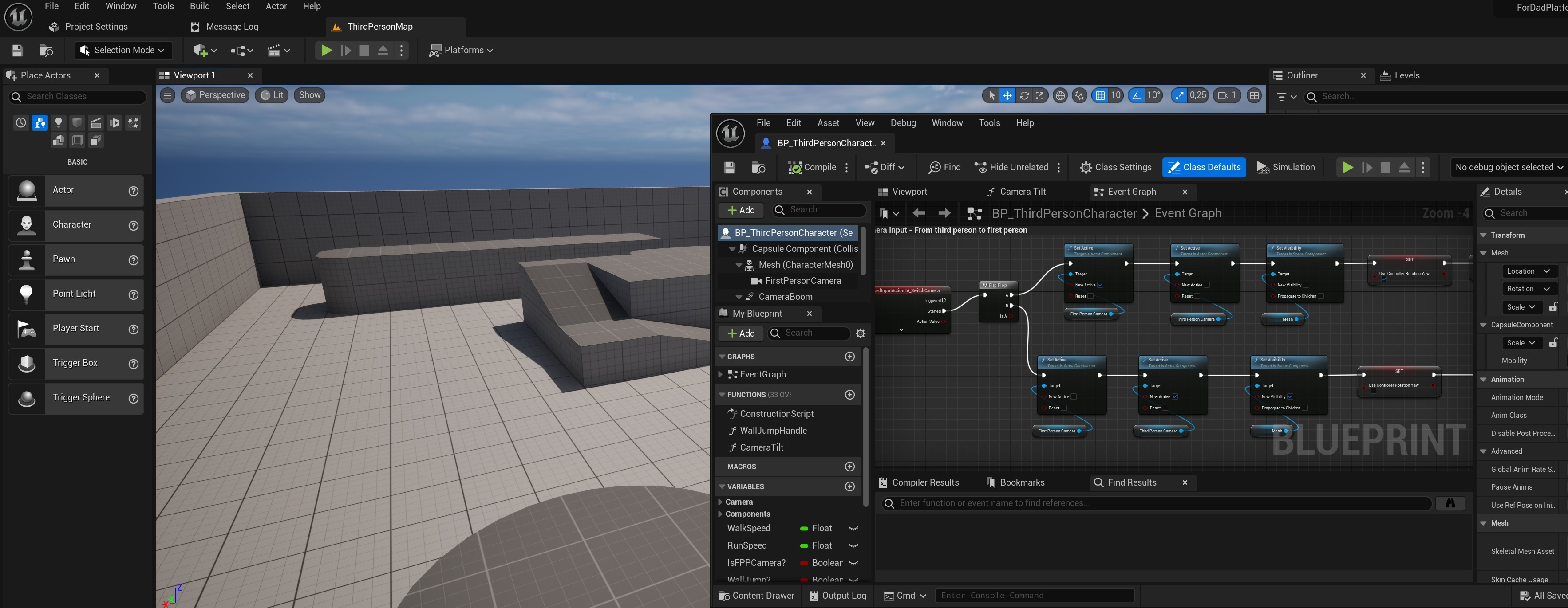Select the Shapes category cube icon
Screen dimensions: 1568x608
[77, 123]
